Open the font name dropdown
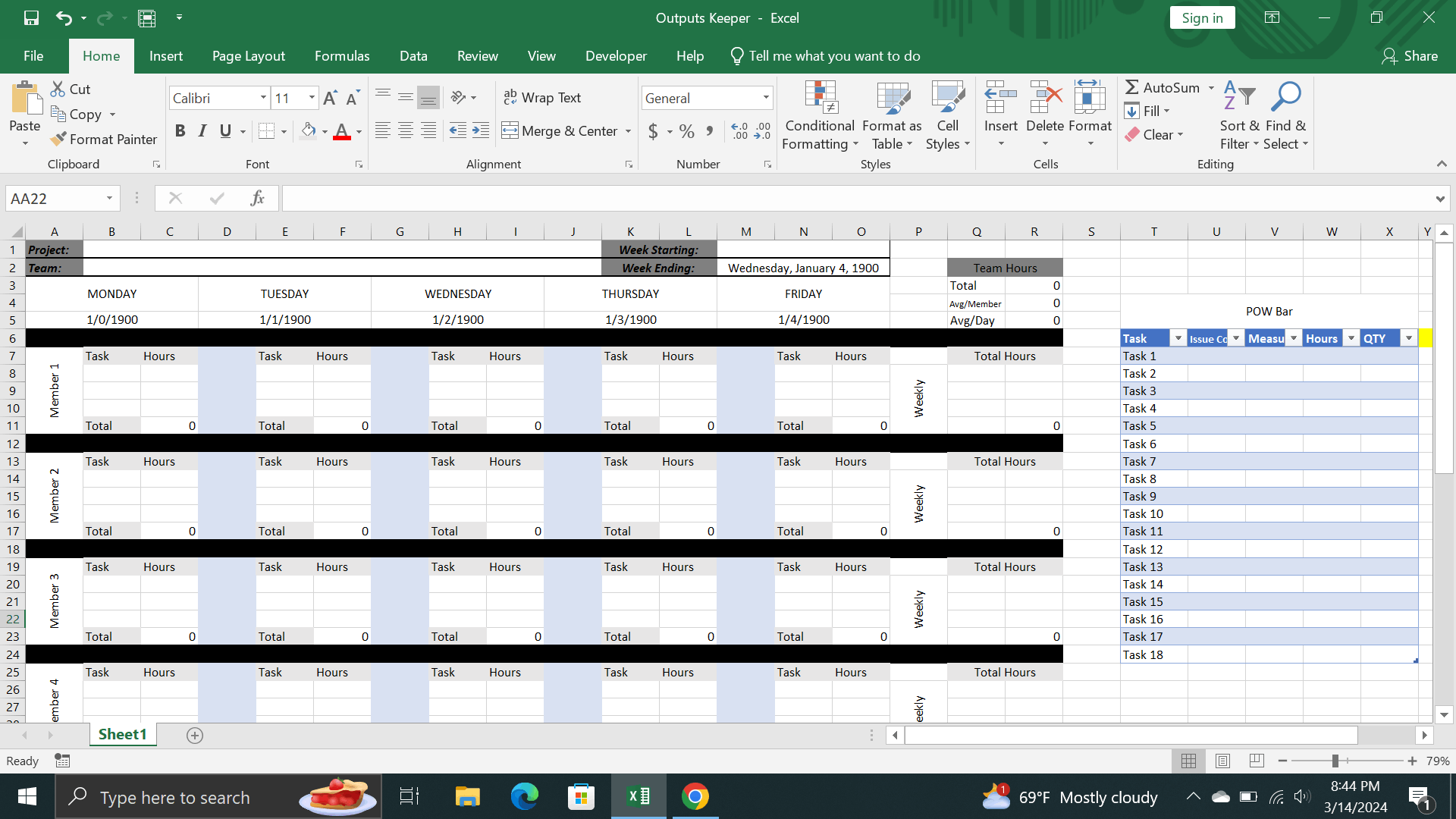 click(263, 98)
